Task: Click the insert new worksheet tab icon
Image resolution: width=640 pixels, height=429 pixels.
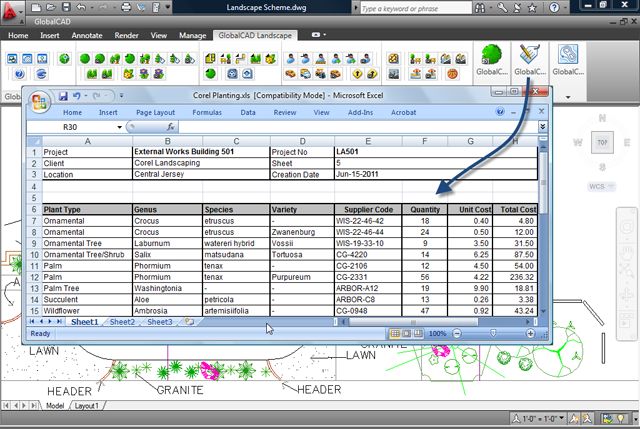Action: [189, 322]
